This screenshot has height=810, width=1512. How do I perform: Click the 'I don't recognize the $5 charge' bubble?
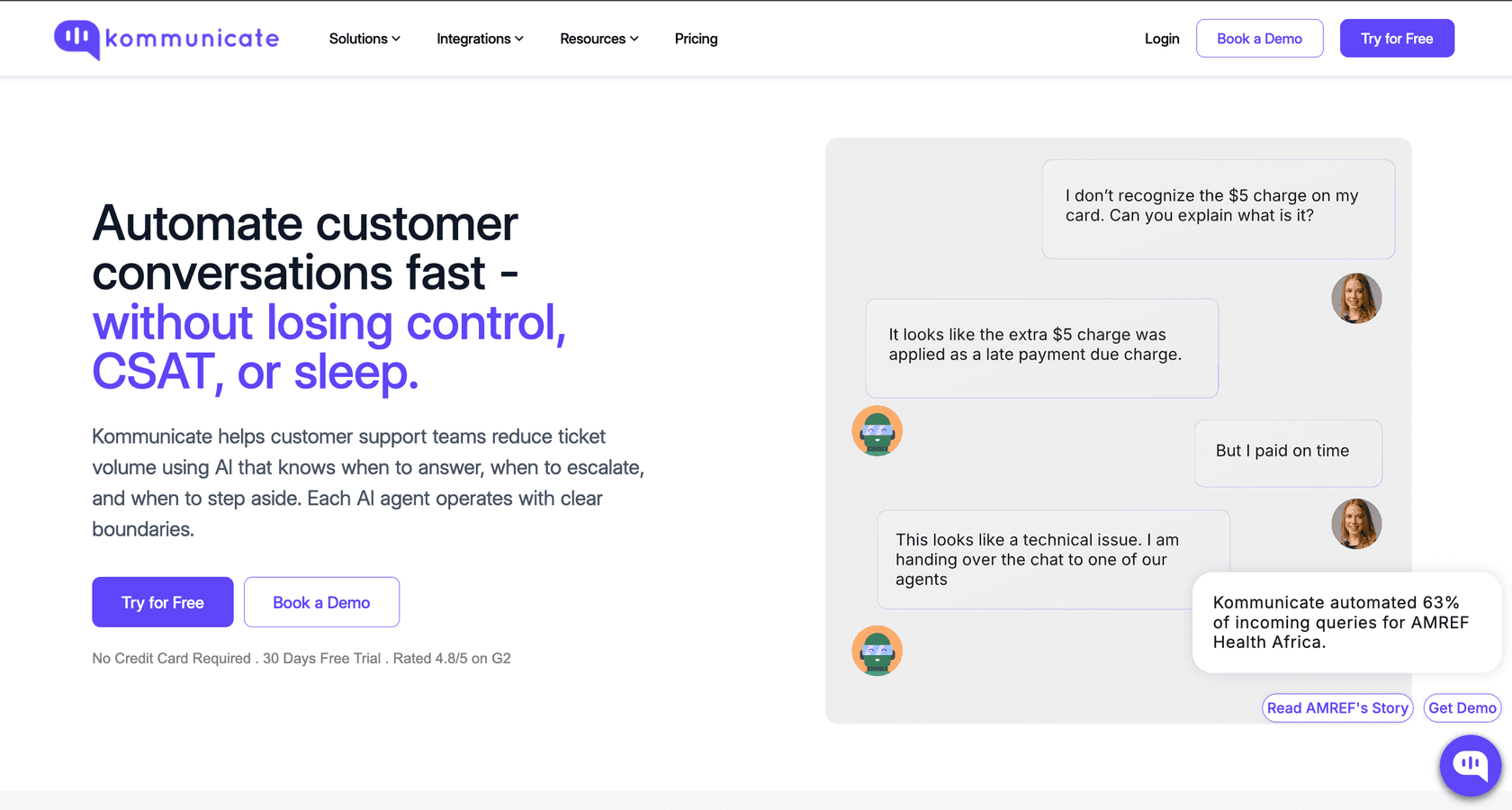click(1219, 209)
